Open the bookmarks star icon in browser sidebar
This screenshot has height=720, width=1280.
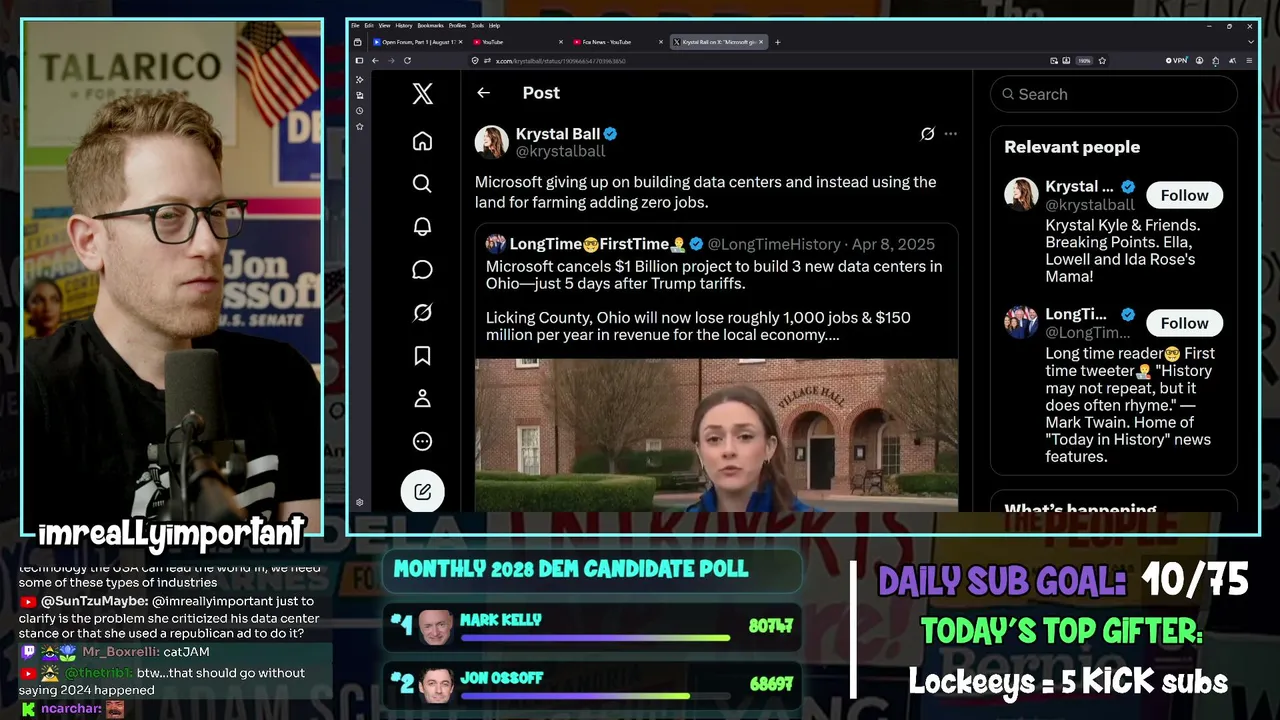360,127
